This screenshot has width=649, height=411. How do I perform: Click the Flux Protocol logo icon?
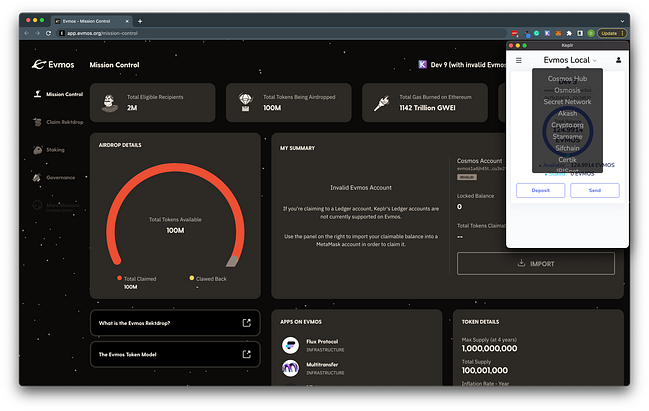pyautogui.click(x=290, y=345)
